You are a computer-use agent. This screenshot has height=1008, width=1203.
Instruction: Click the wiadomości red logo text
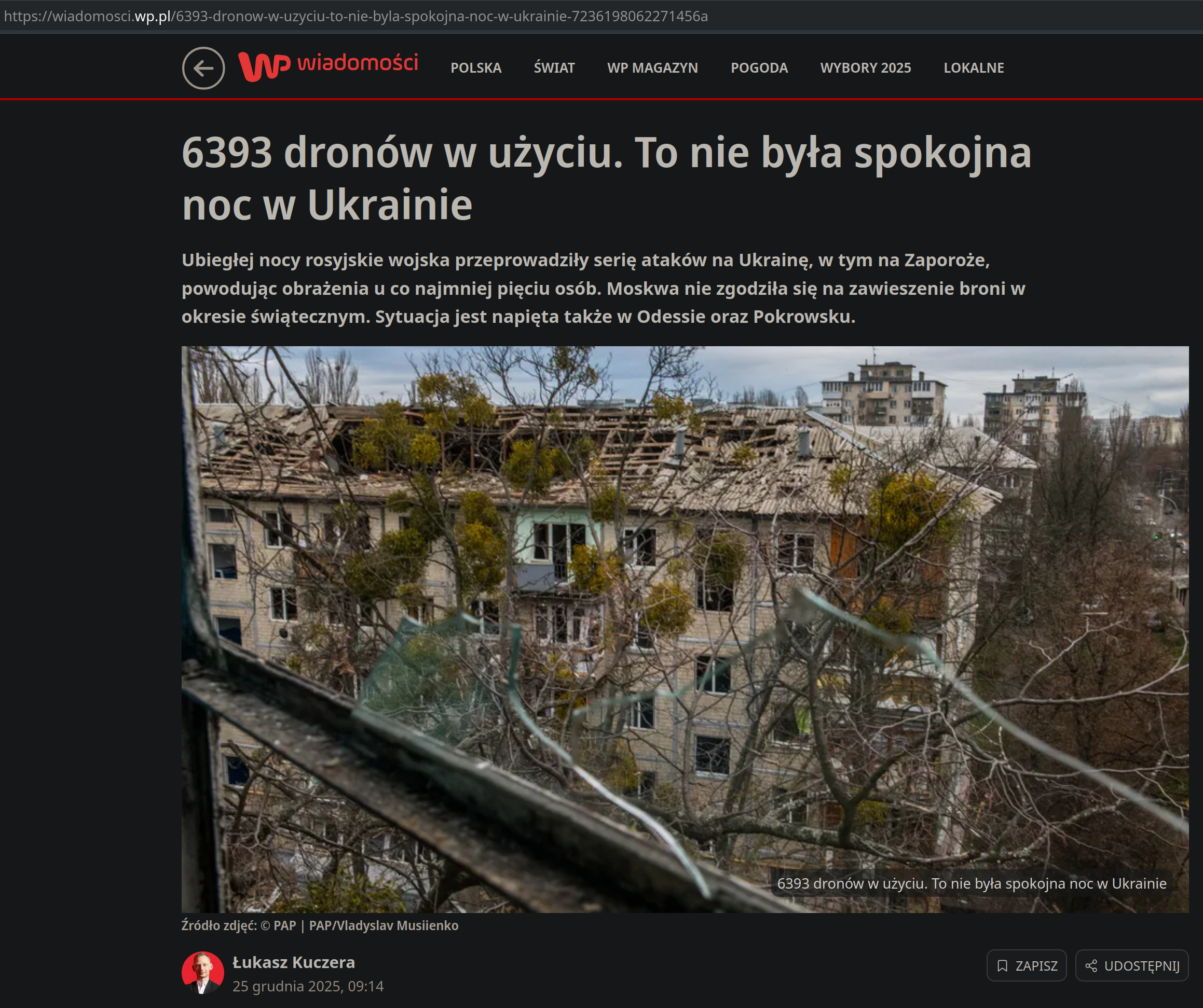click(x=358, y=62)
